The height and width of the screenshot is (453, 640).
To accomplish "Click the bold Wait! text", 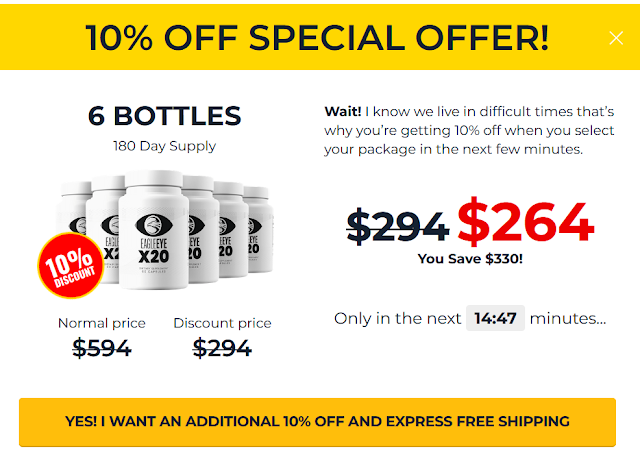I will [x=343, y=111].
